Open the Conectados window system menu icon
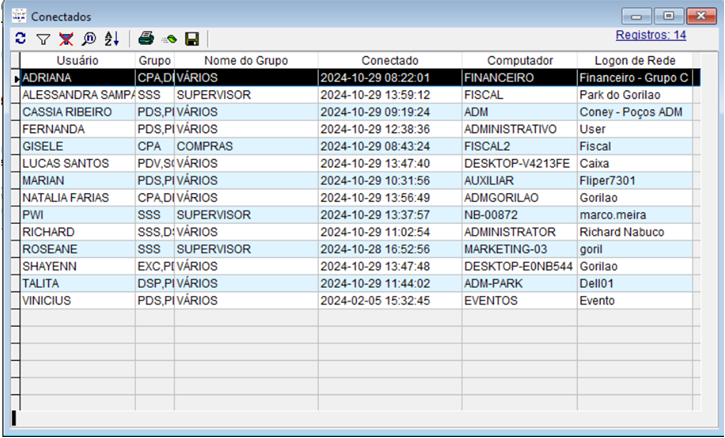725x438 pixels. point(19,16)
